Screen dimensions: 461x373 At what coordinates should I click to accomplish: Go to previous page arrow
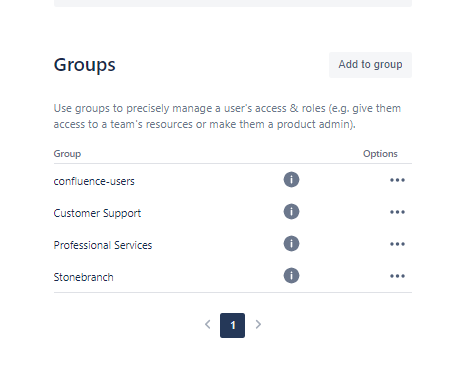[x=208, y=324]
